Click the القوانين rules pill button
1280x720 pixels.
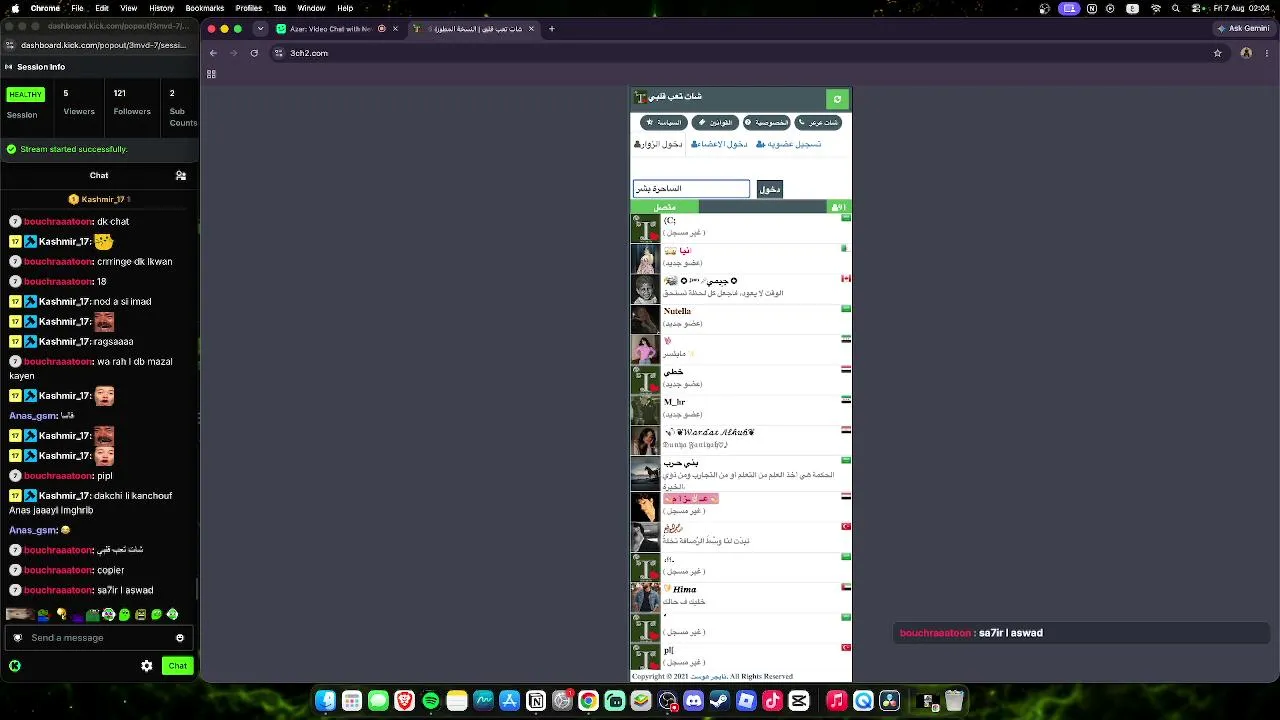715,123
